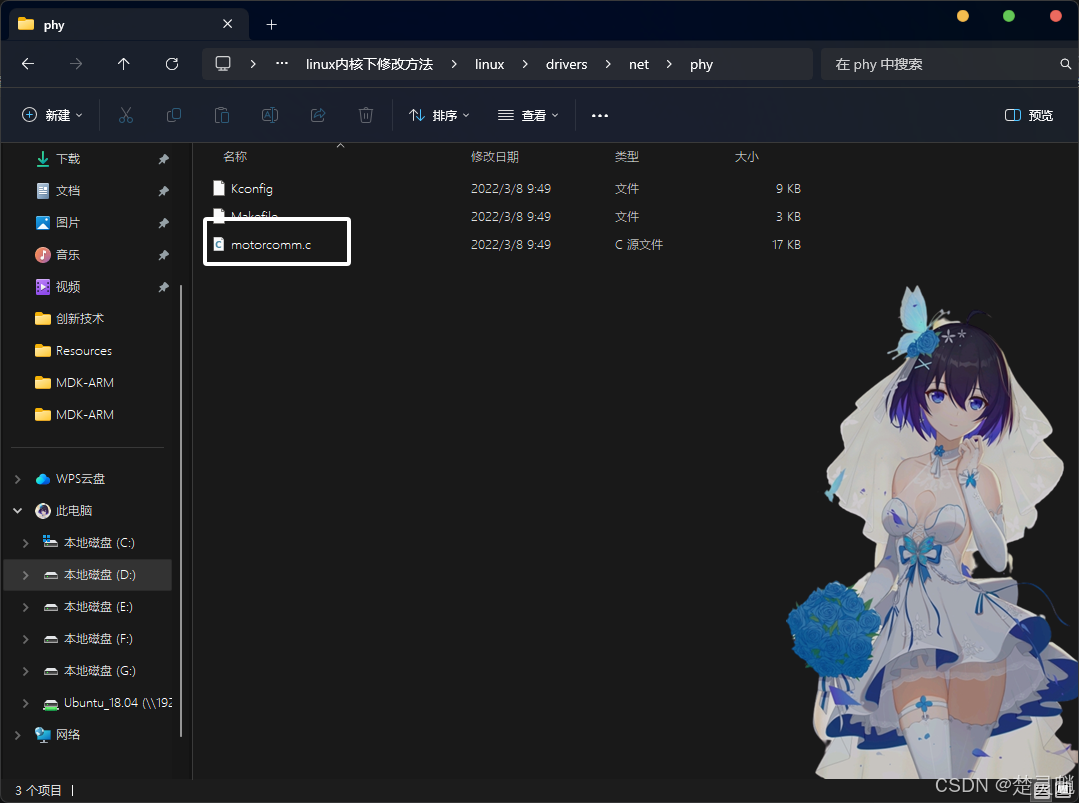The width and height of the screenshot is (1079, 803).
Task: Select the motorcomm.c file
Action: (x=271, y=244)
